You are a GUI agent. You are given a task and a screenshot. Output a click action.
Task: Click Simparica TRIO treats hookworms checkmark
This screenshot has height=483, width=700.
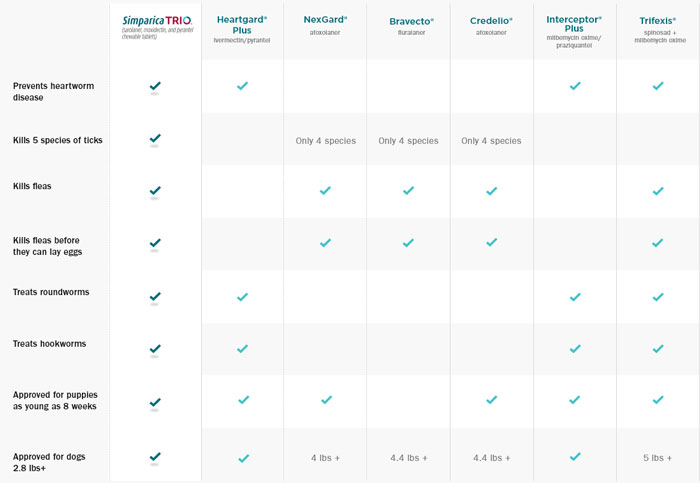(x=155, y=348)
